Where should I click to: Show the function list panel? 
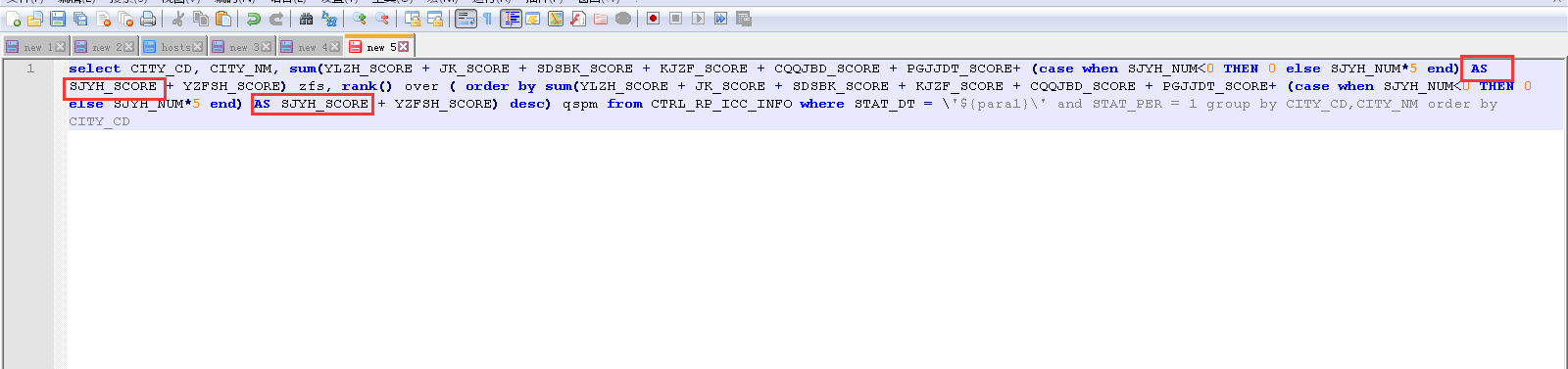[578, 19]
